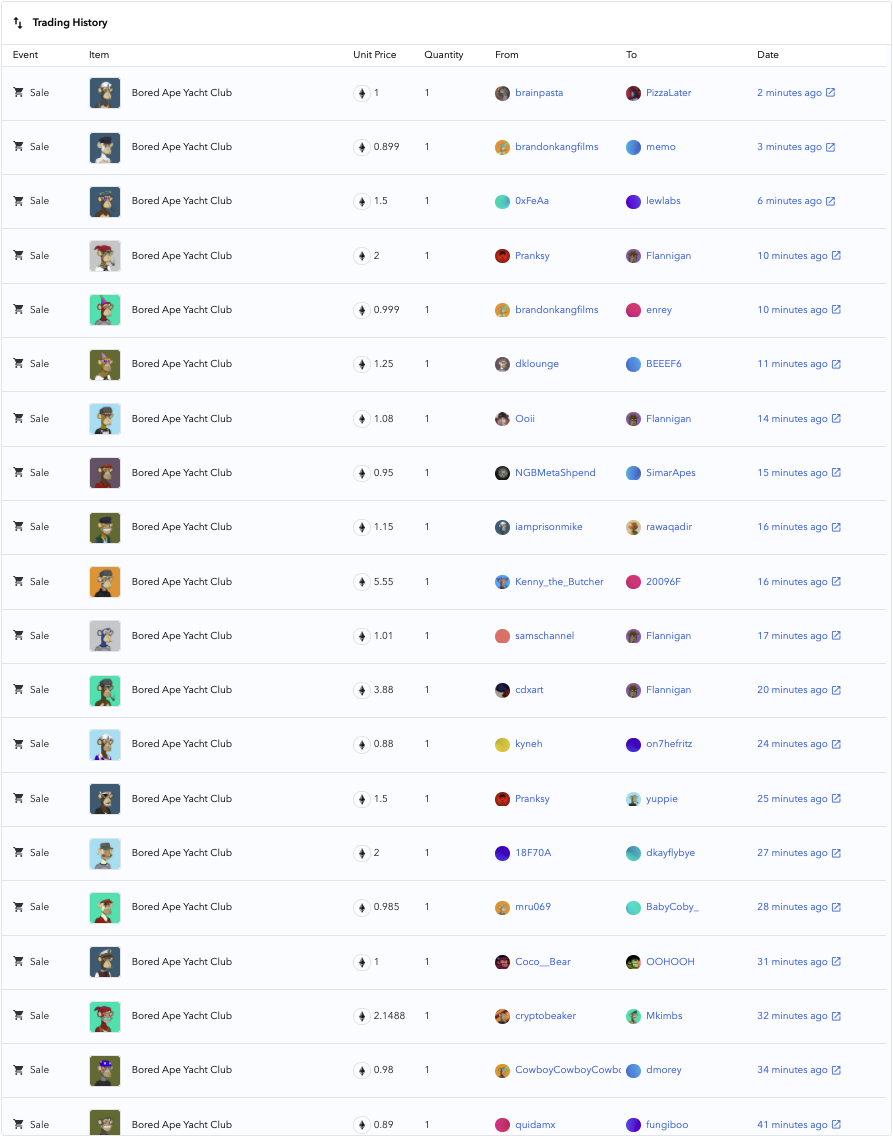The width and height of the screenshot is (893, 1139).
Task: Open the ape thumbnail in the Pranksy to Flannigan row
Action: tap(105, 256)
